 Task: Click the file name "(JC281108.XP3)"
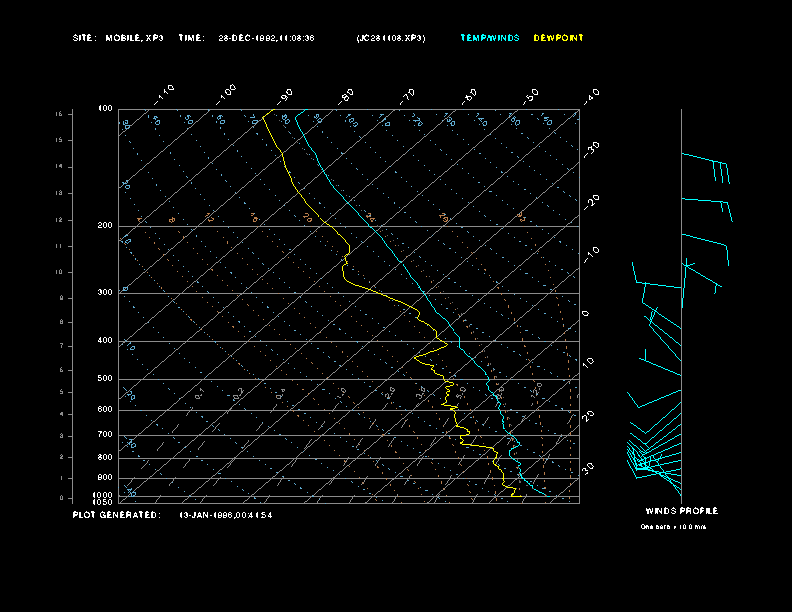[391, 38]
